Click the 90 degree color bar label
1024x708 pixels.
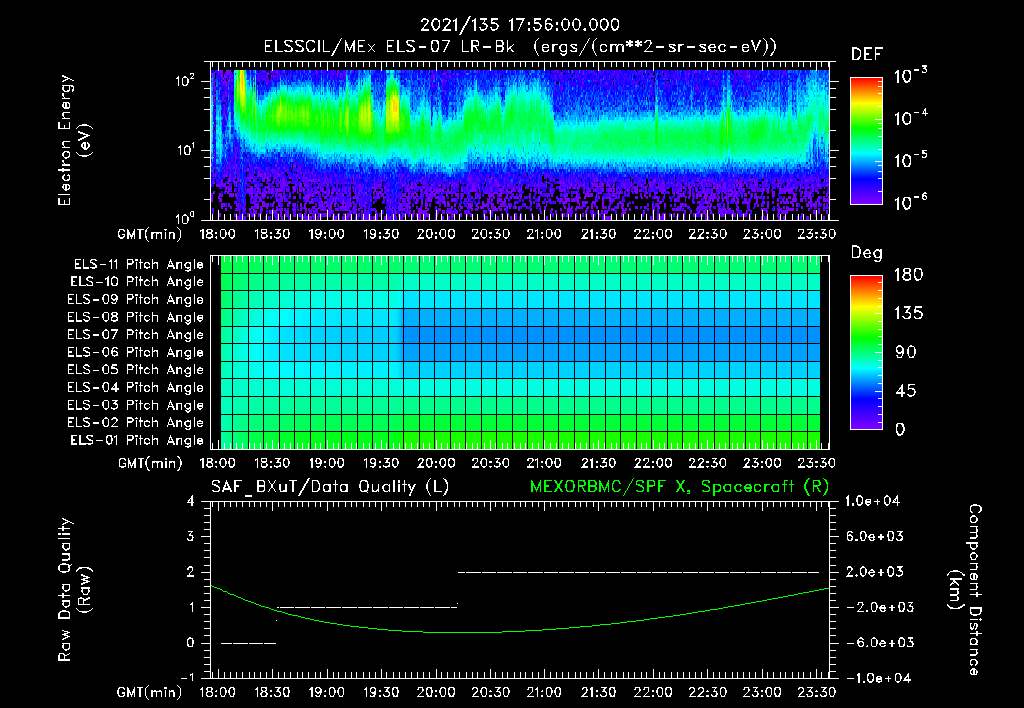tap(905, 352)
